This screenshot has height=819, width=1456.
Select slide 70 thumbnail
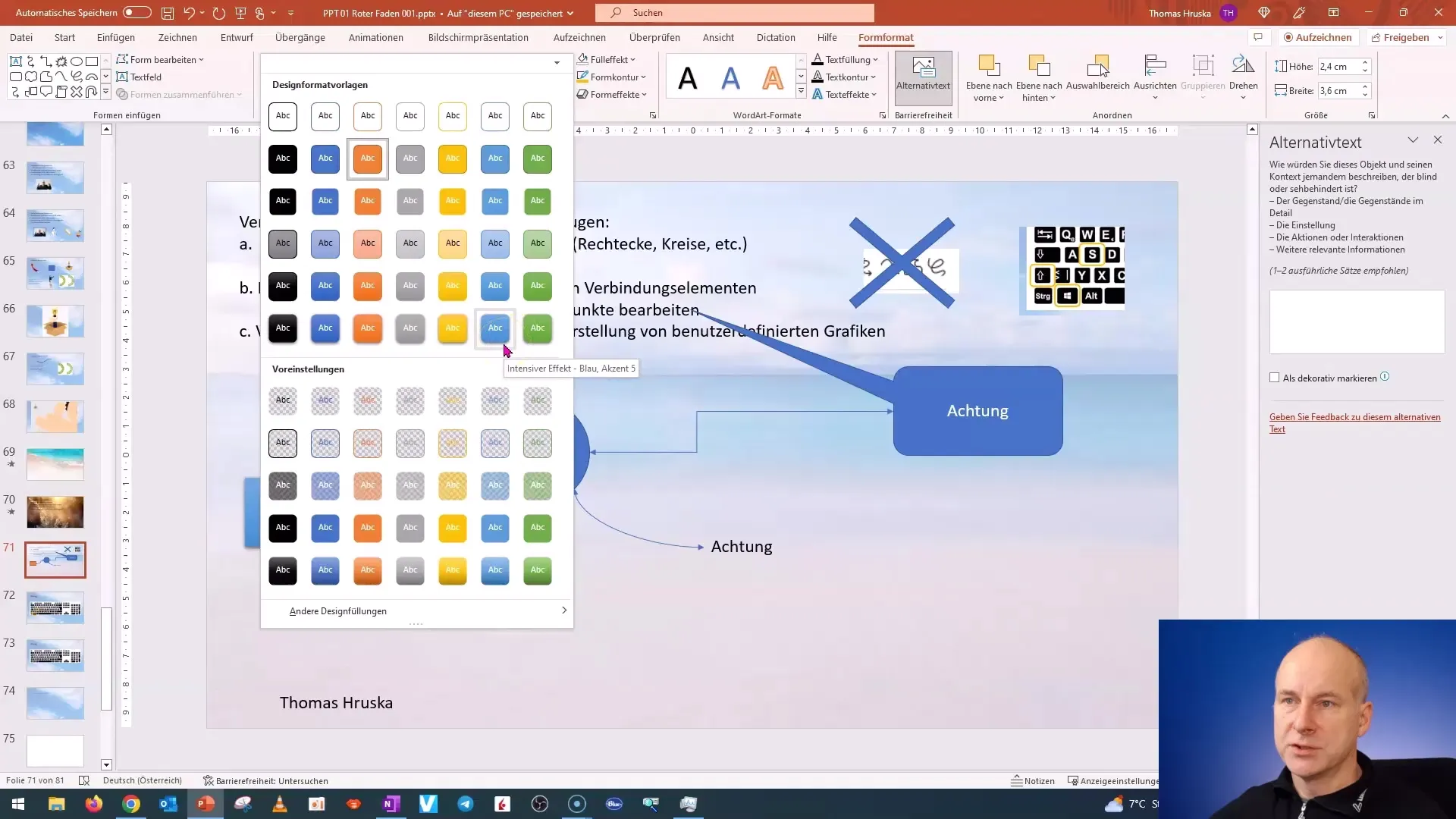coord(55,513)
